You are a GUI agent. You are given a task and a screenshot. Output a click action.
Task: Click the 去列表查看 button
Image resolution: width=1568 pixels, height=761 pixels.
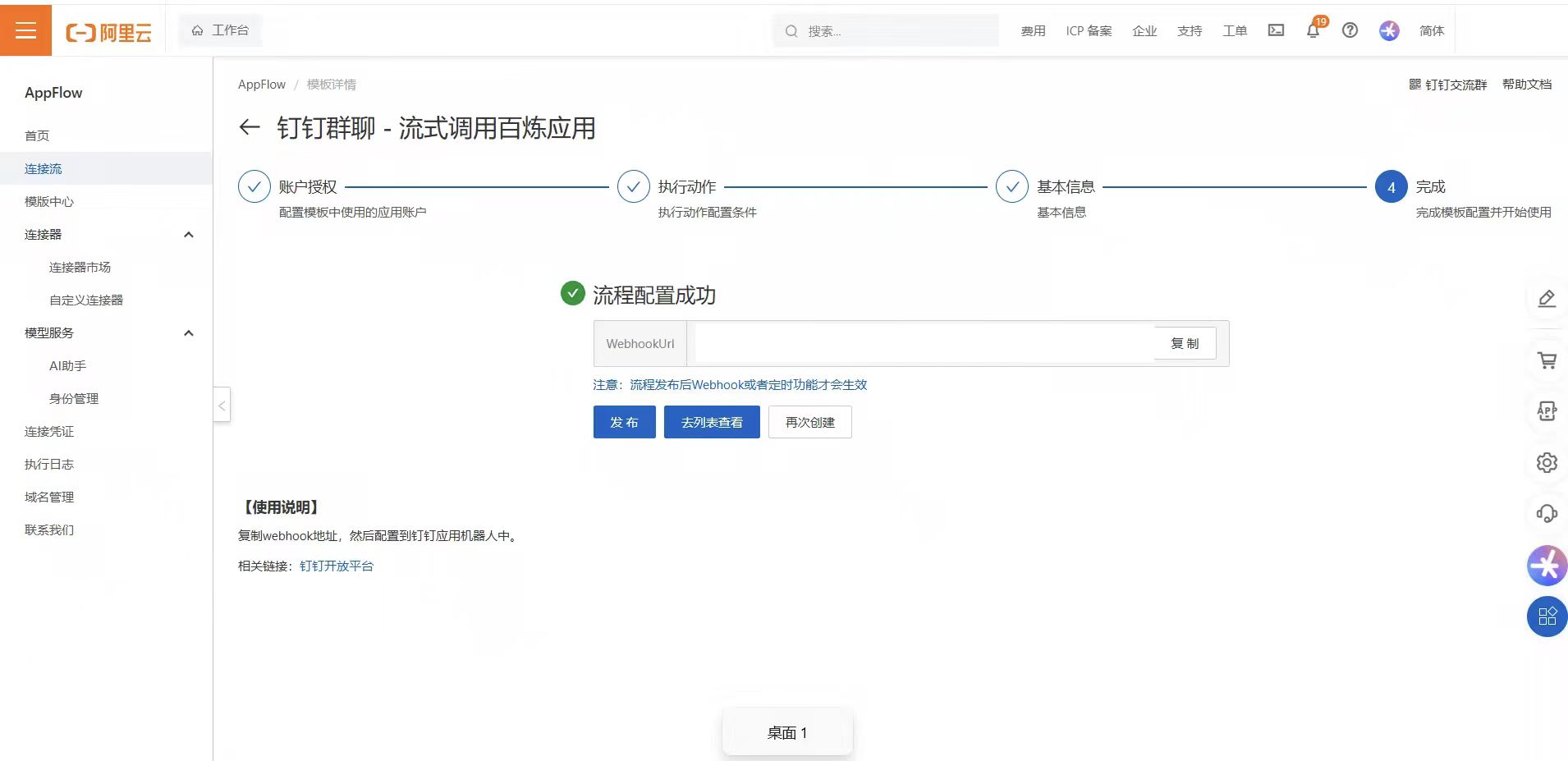[712, 422]
